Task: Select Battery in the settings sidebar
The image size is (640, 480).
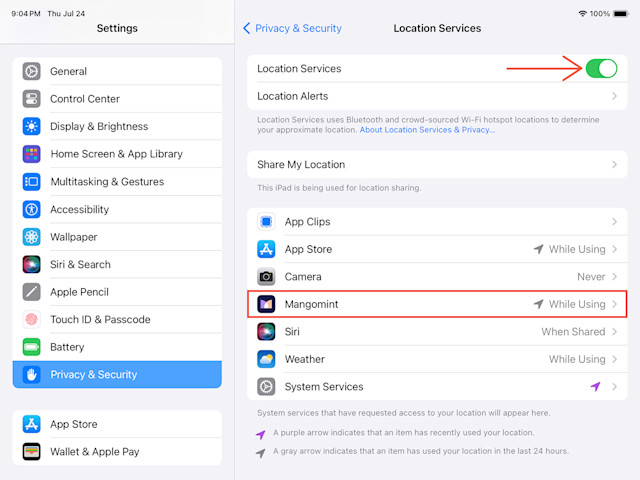Action: click(x=117, y=347)
